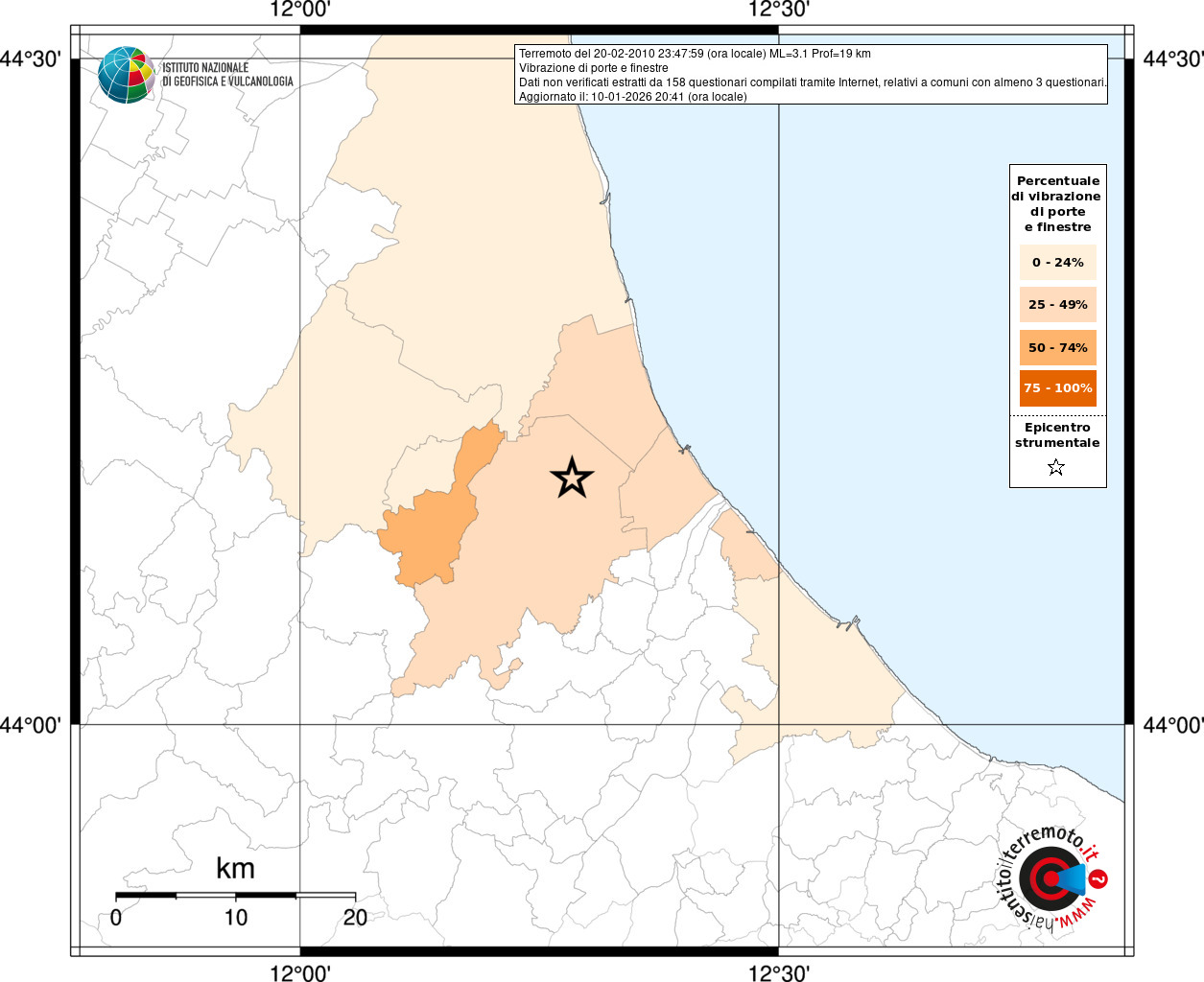Viewport: 1204px width, 982px height.
Task: Click the 'Dati non verificati' questionnaire line
Action: (813, 82)
